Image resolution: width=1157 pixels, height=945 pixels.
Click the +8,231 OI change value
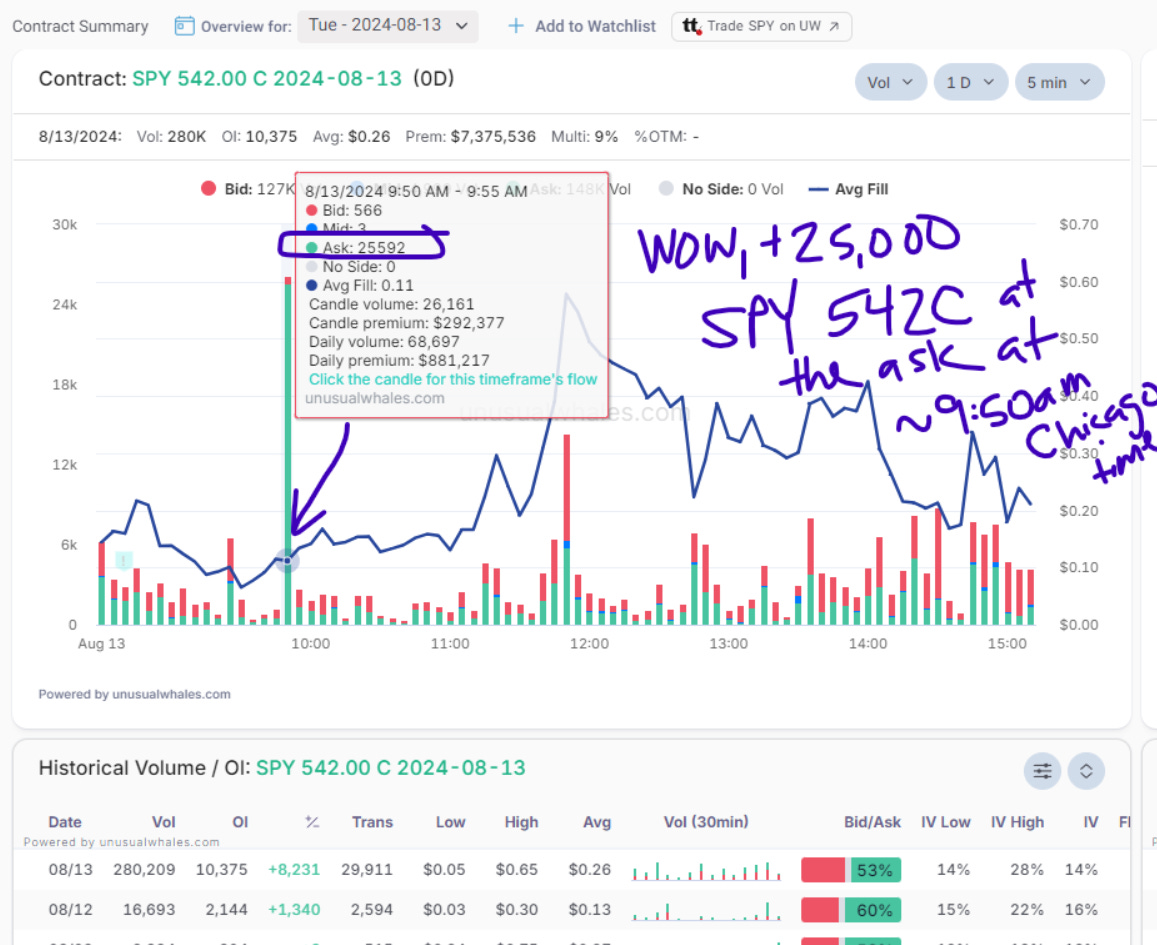294,870
